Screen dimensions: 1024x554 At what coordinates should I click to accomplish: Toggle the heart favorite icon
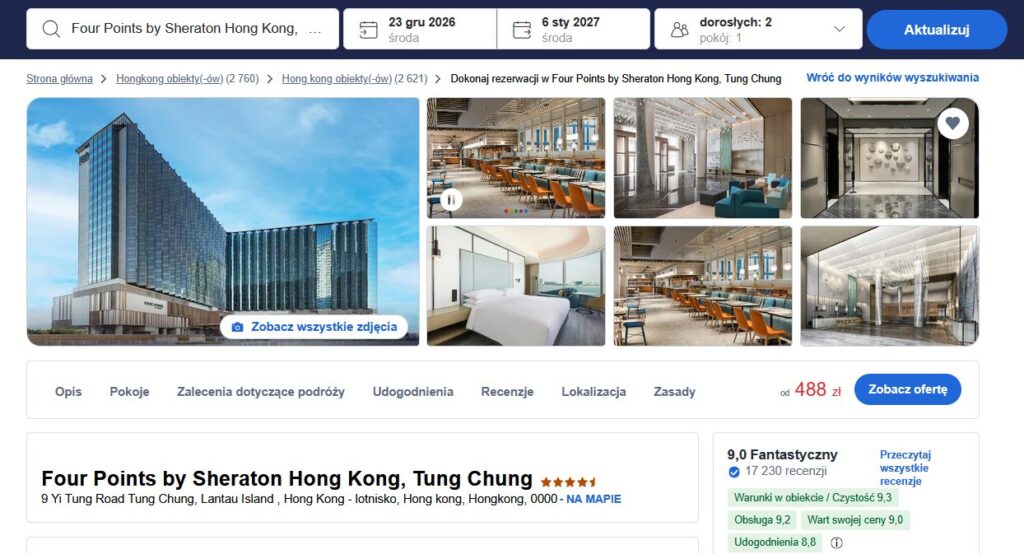pyautogui.click(x=953, y=123)
